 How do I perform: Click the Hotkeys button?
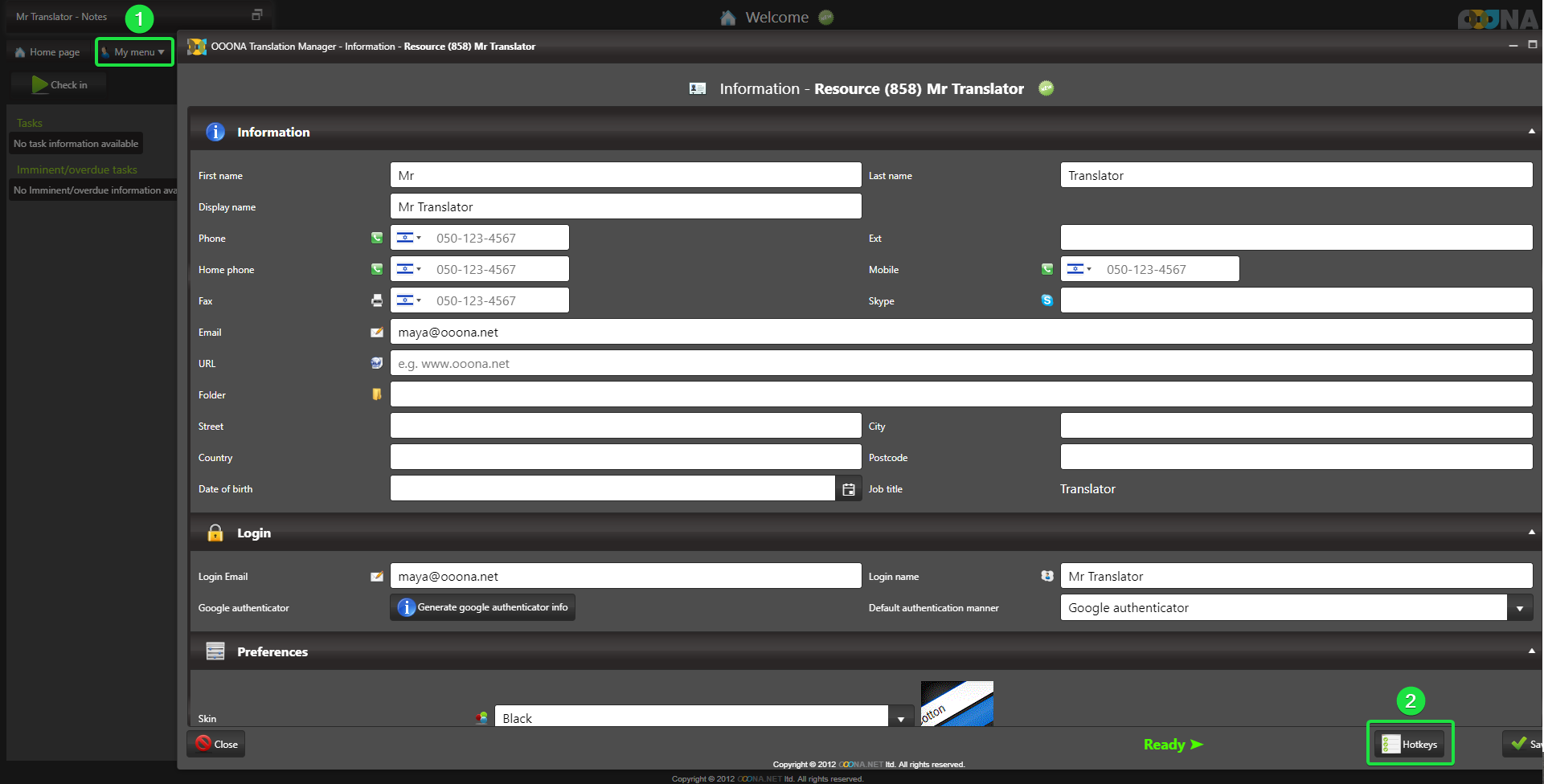[x=1410, y=745]
